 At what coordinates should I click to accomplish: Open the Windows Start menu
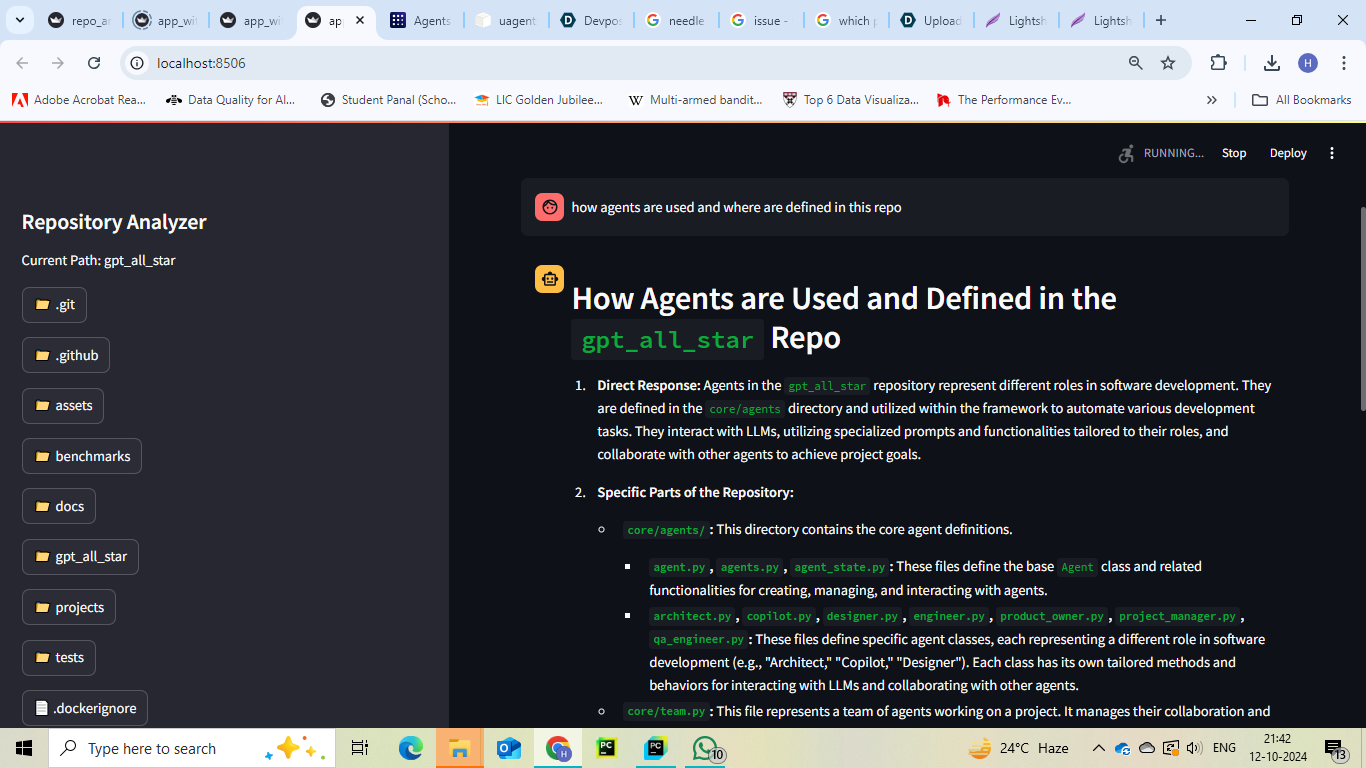click(x=24, y=748)
